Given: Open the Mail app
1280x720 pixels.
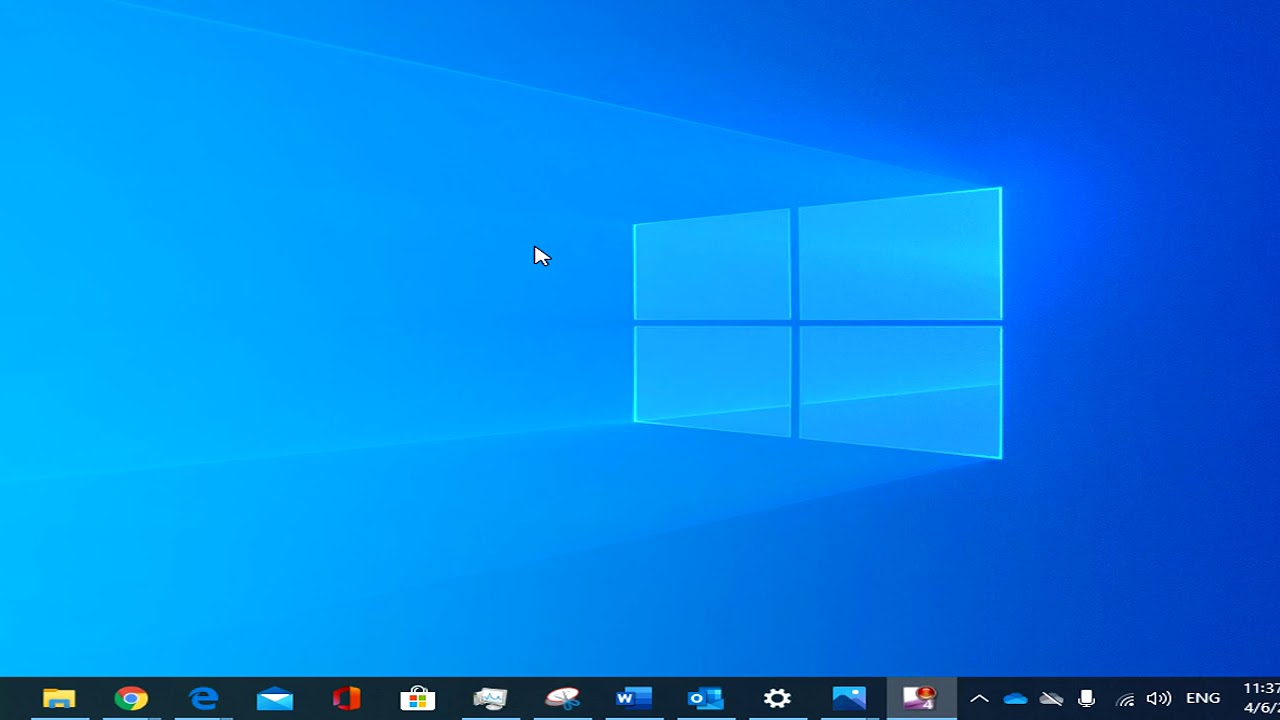Looking at the screenshot, I should pos(275,698).
